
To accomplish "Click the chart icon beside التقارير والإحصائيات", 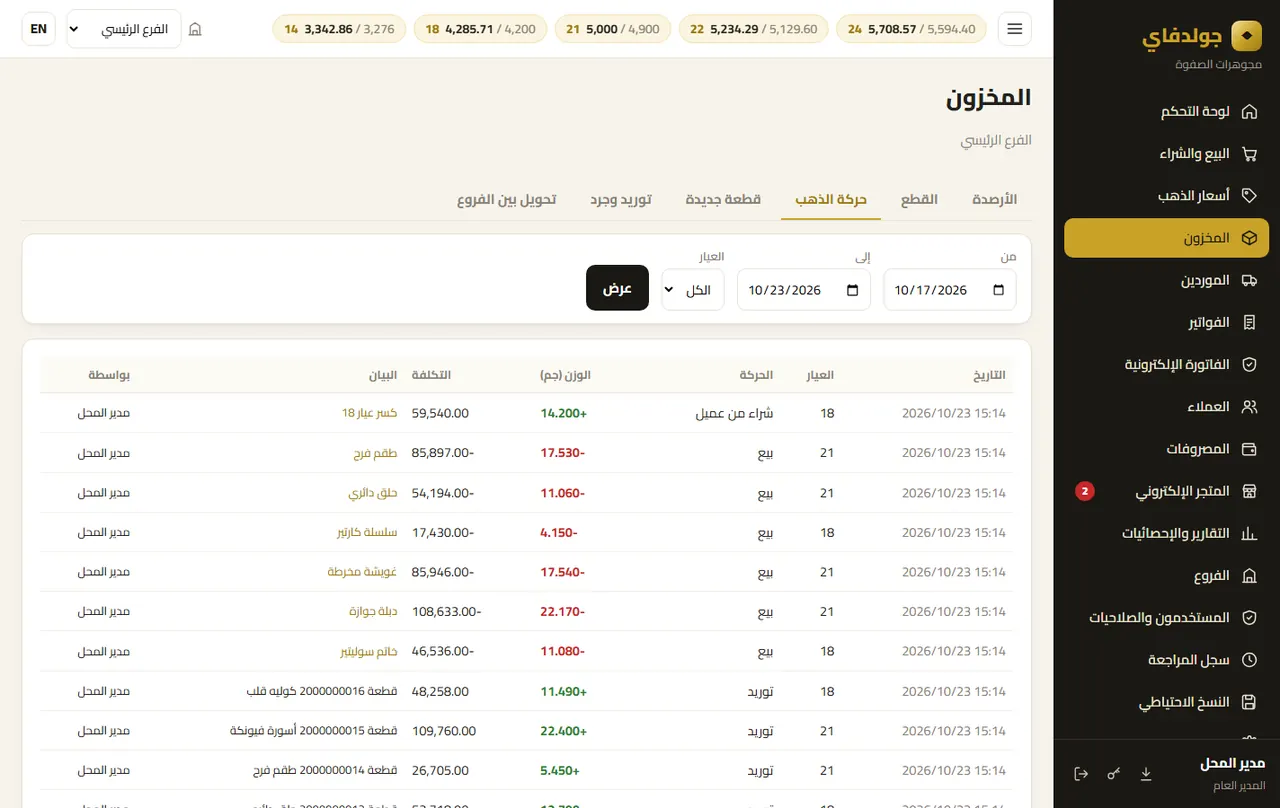I will pos(1248,534).
